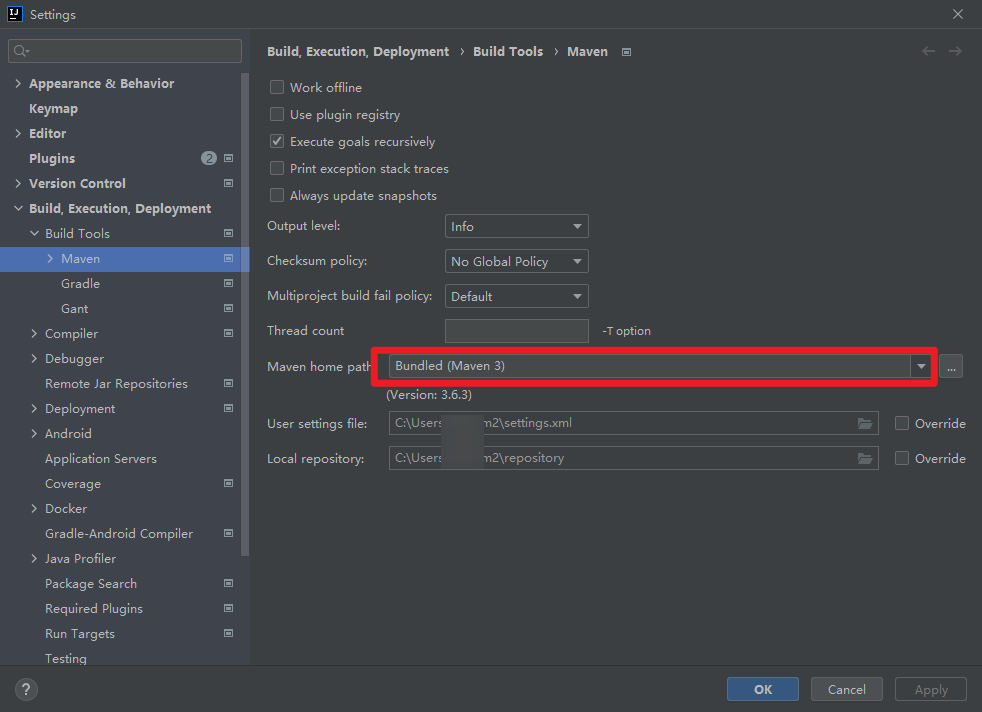Viewport: 982px width, 712px height.
Task: Open the Package Search settings page
Action: 91,584
